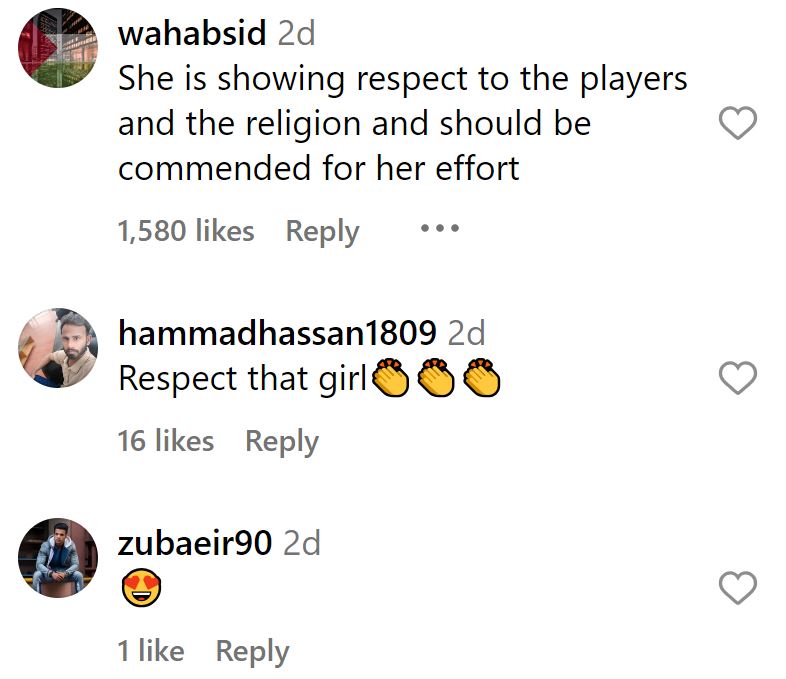Open zubaeir90's profile picture
This screenshot has width=786, height=679.
pos(58,558)
